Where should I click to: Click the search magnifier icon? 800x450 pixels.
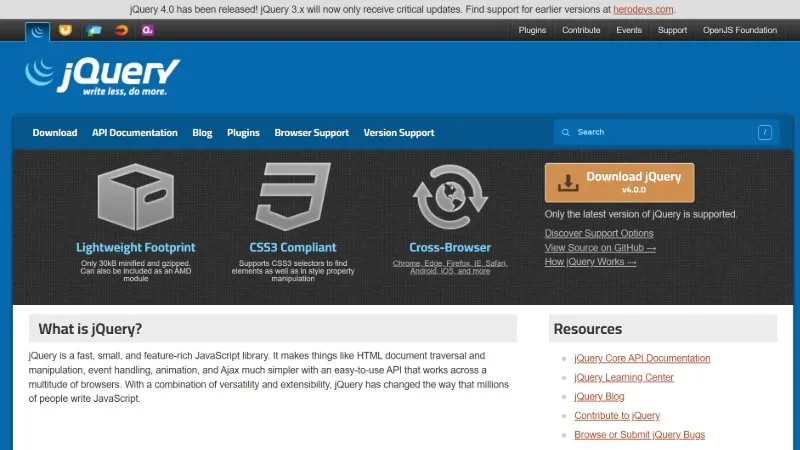[565, 133]
